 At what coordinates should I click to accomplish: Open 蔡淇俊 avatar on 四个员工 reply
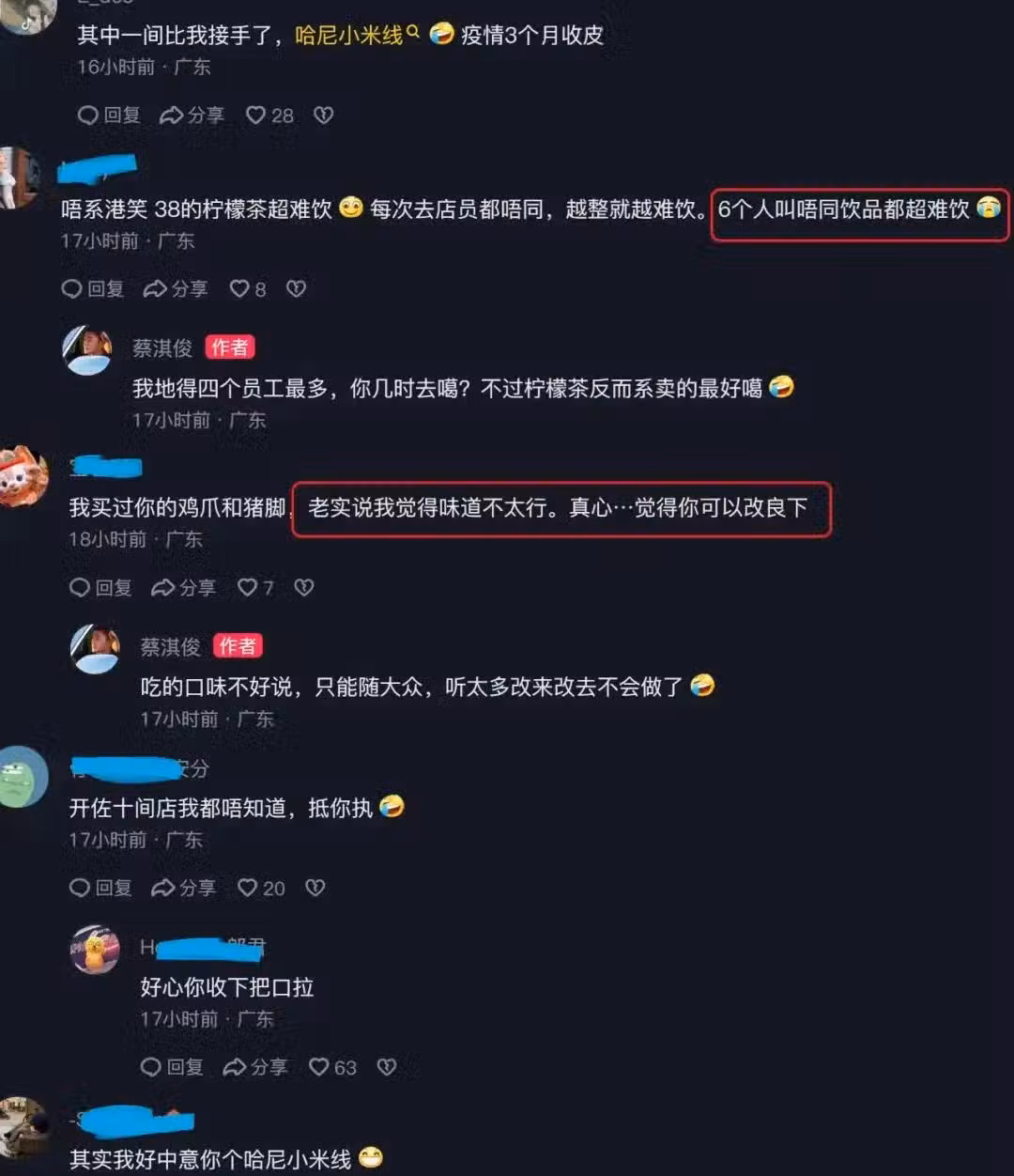pos(87,350)
